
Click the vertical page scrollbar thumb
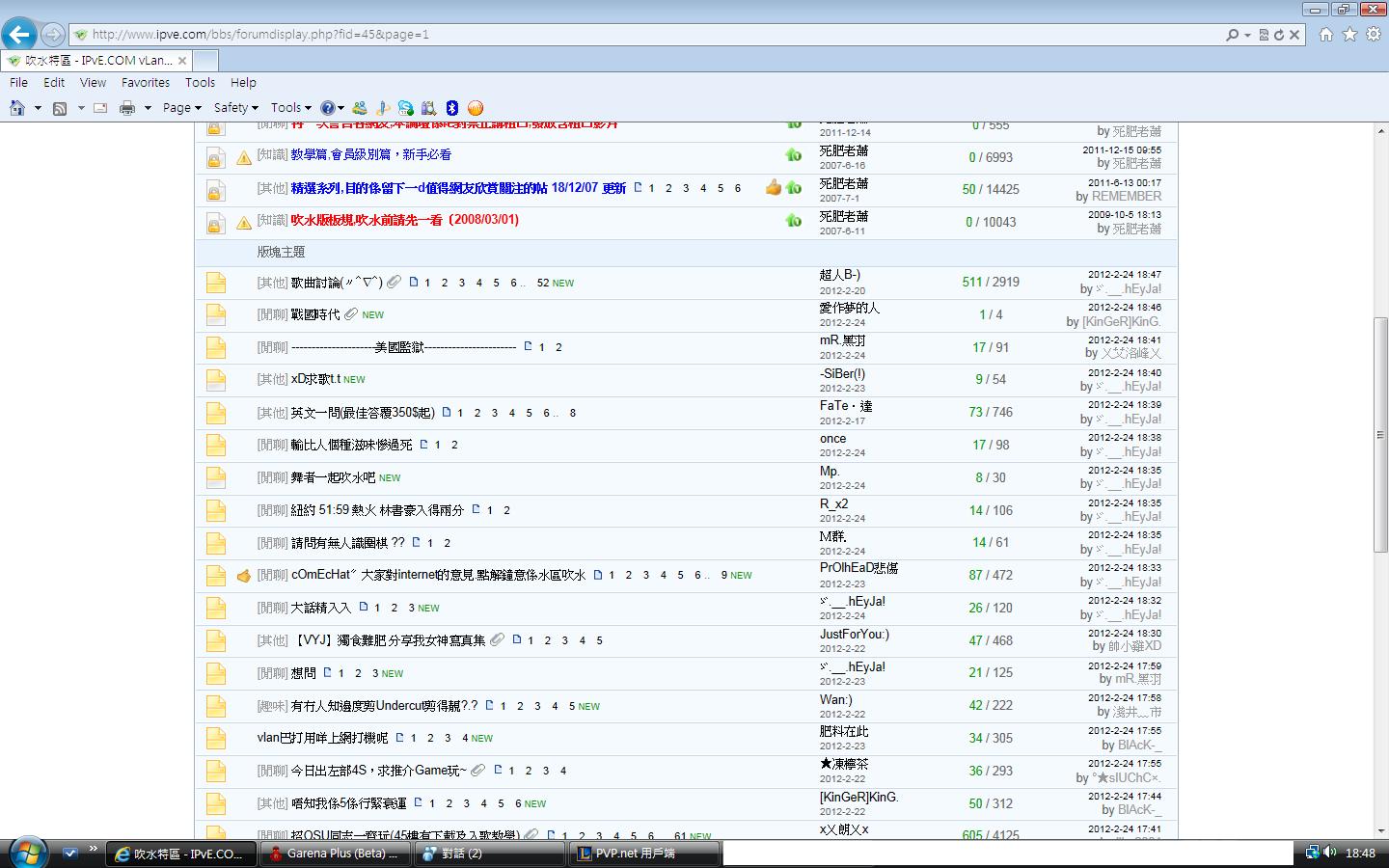point(1380,434)
